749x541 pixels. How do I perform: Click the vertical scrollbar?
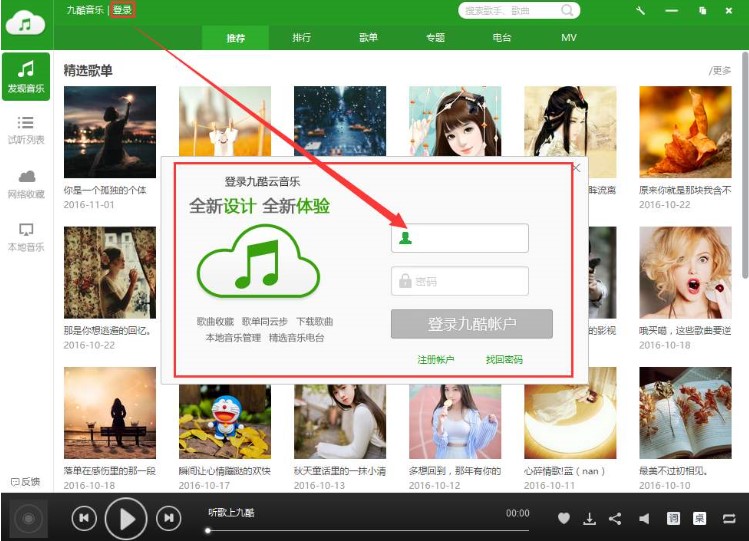click(x=745, y=165)
